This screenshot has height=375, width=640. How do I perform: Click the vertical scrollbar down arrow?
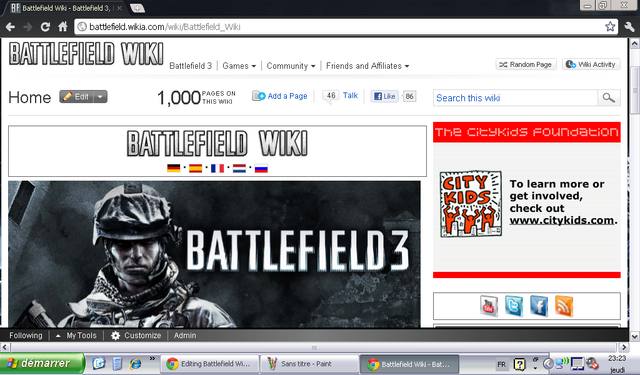[x=635, y=337]
